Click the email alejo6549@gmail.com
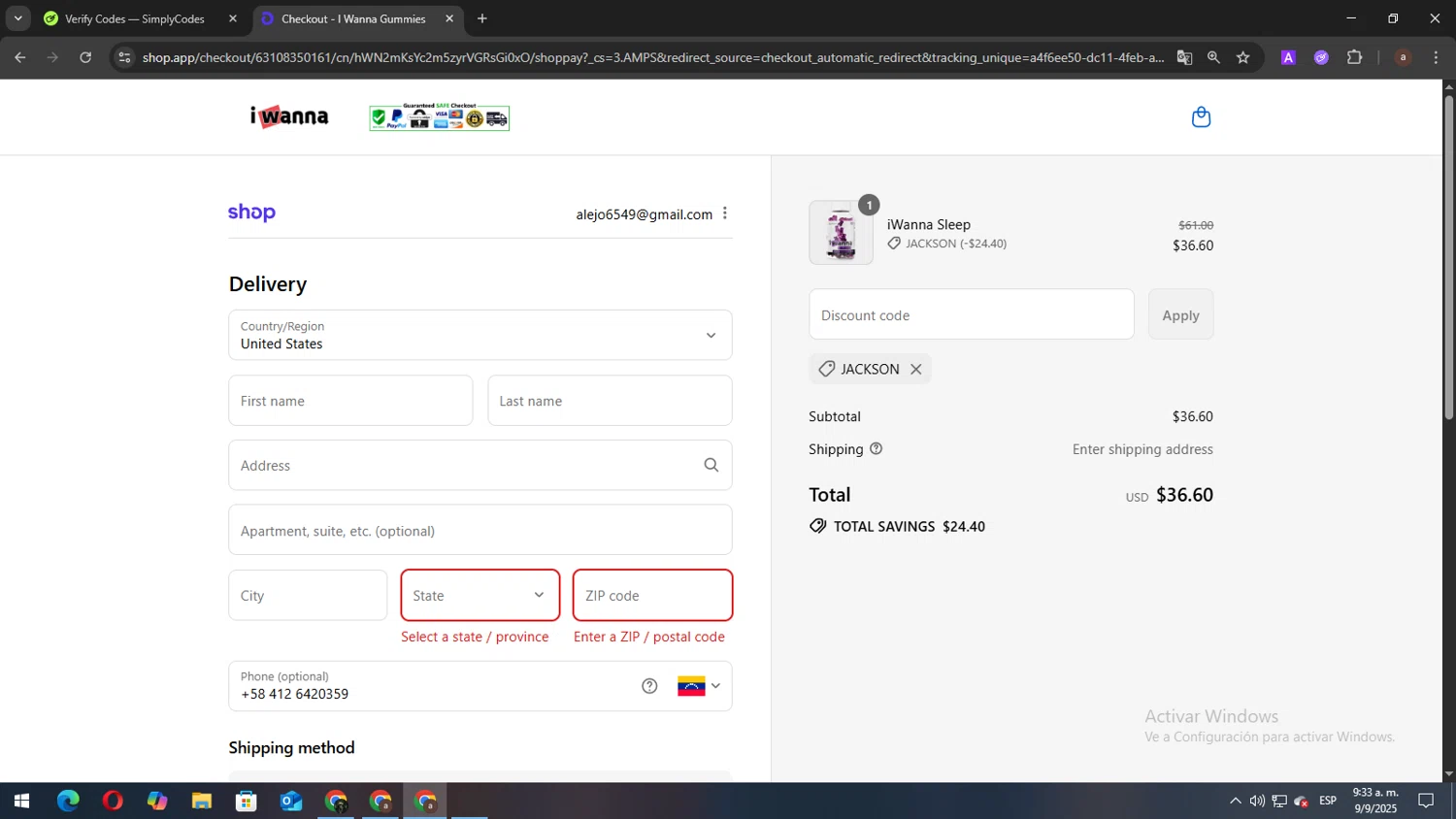 pos(645,214)
